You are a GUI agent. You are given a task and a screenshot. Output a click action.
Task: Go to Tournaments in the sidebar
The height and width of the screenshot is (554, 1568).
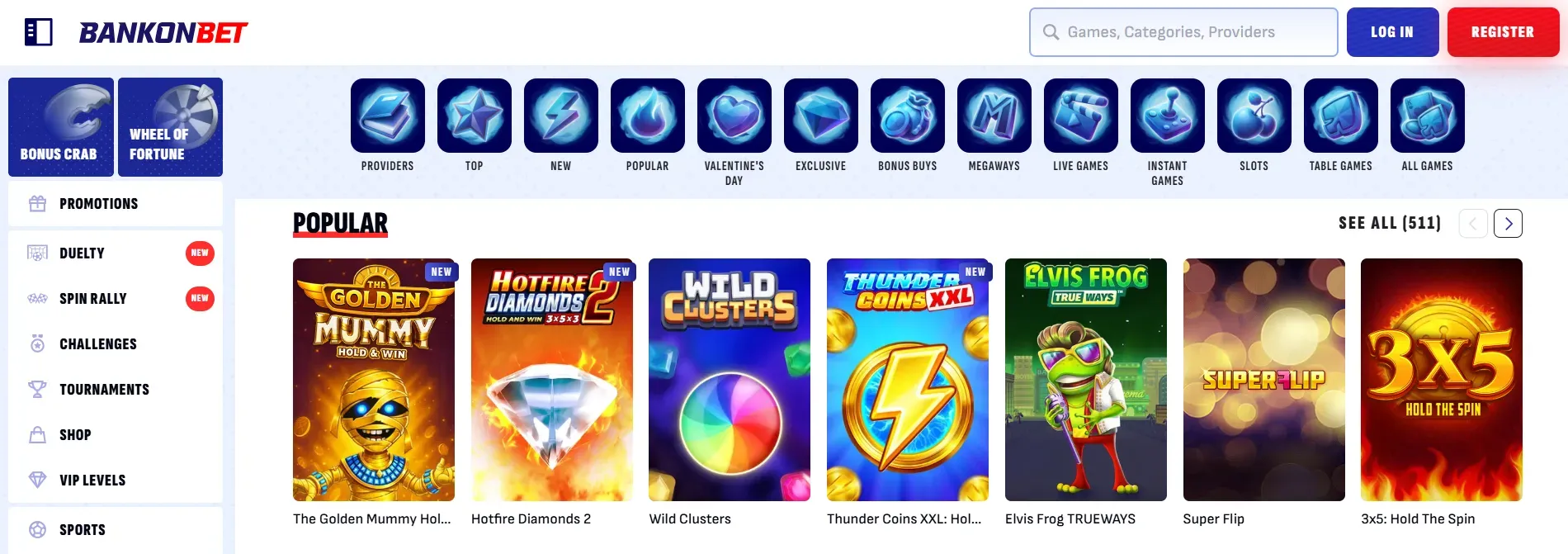pos(116,390)
